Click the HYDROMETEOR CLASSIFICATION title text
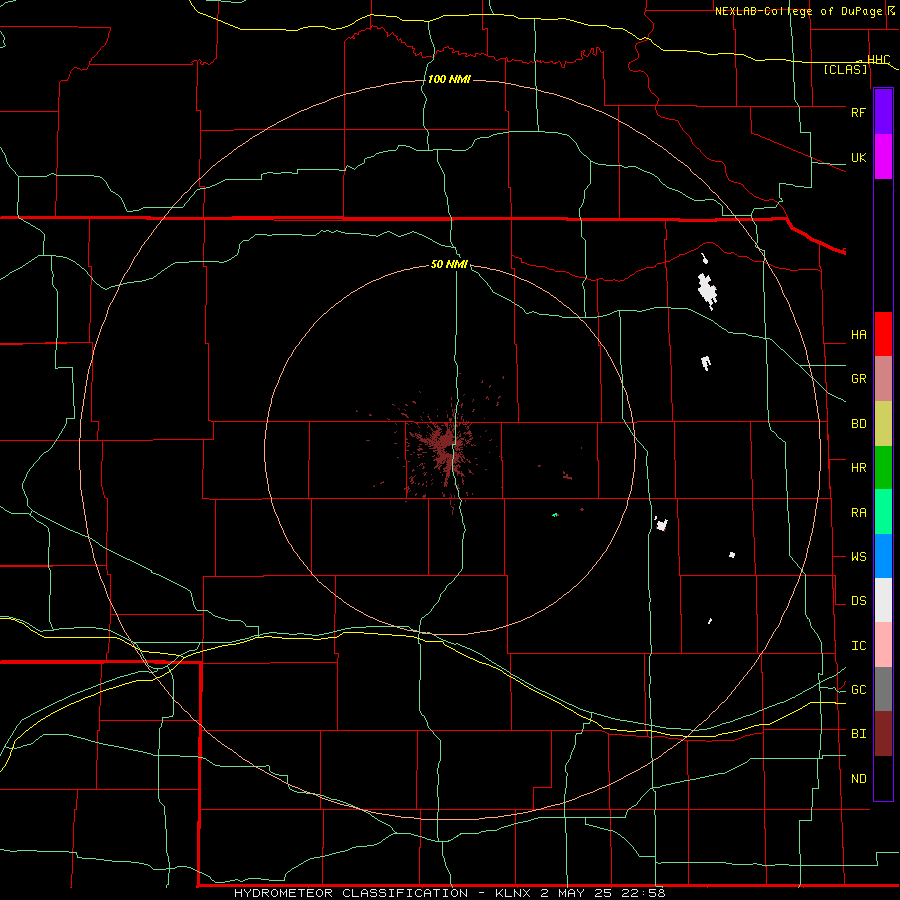 (351, 893)
